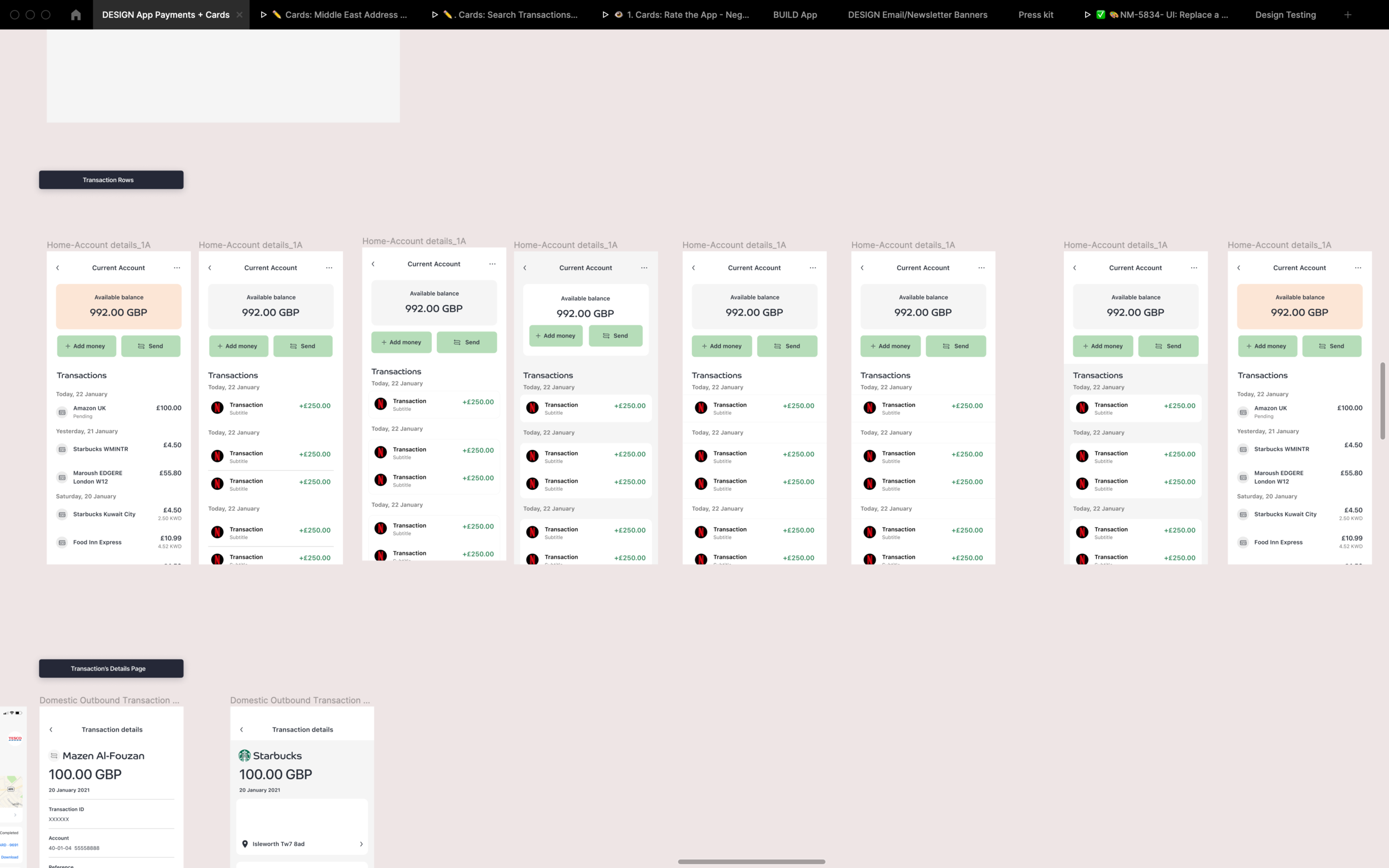Select the Food Inn Express row in the rightmost frame
1389x868 pixels.
point(1300,542)
